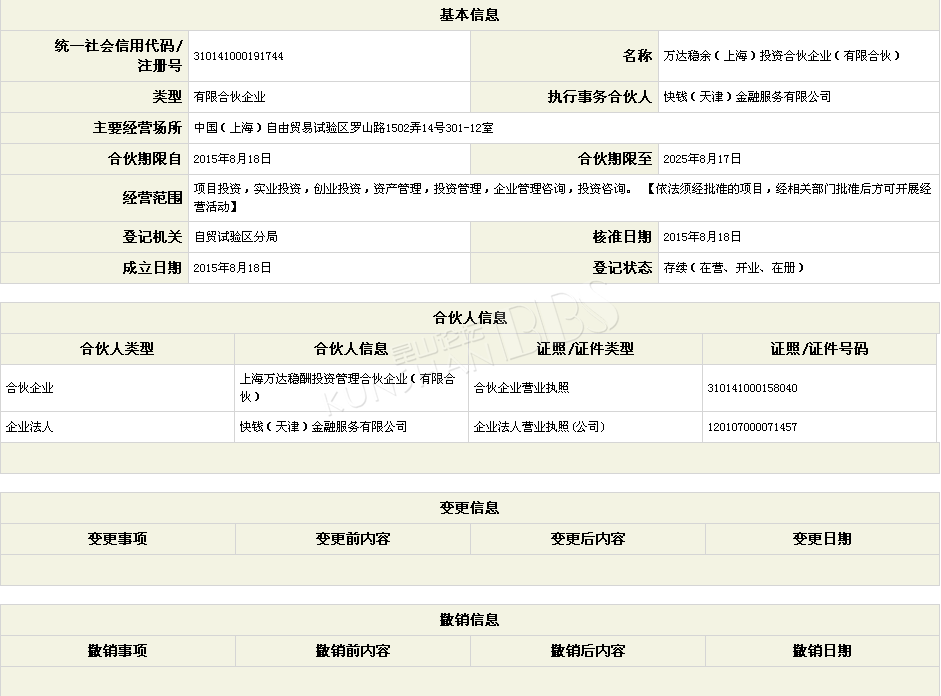Click 快钱（天津）金融服务有限公司 in the 企业法人 row

tap(323, 427)
